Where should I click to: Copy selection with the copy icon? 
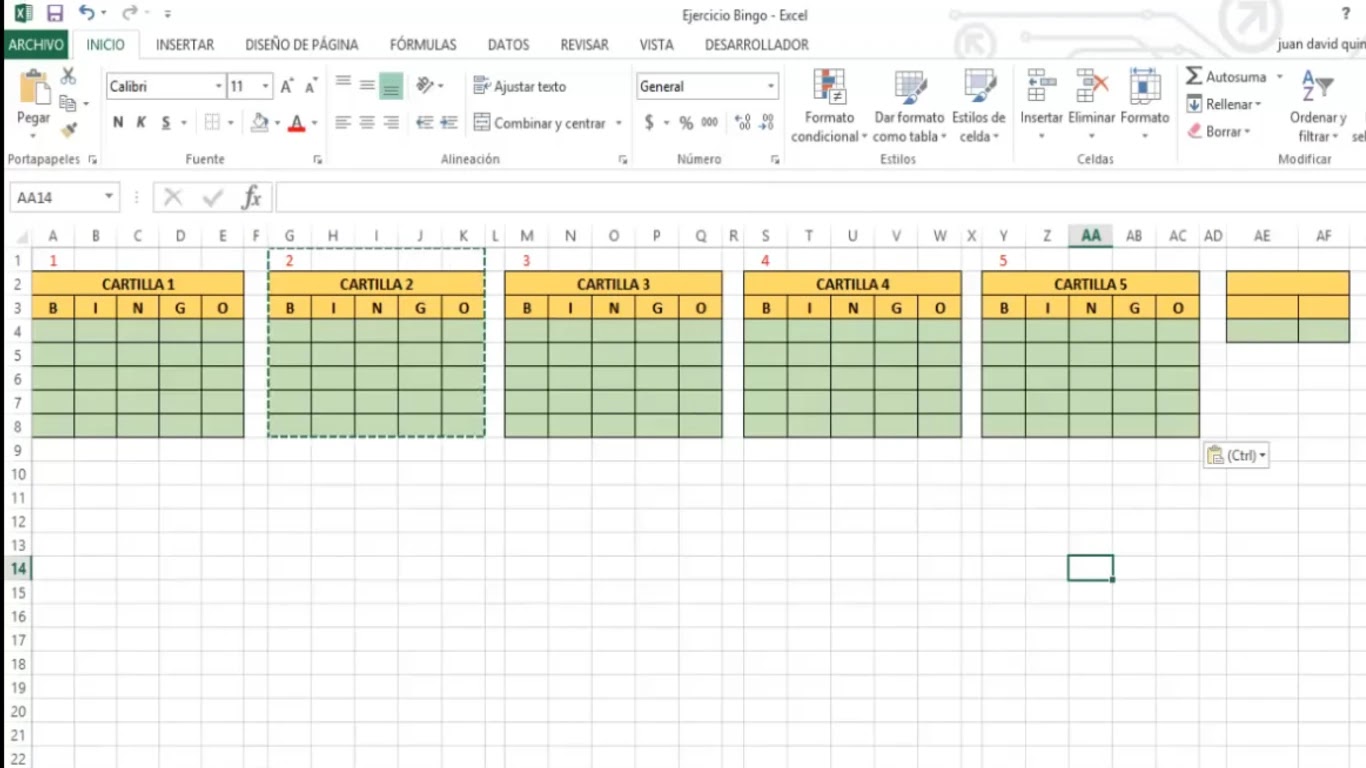[x=68, y=103]
